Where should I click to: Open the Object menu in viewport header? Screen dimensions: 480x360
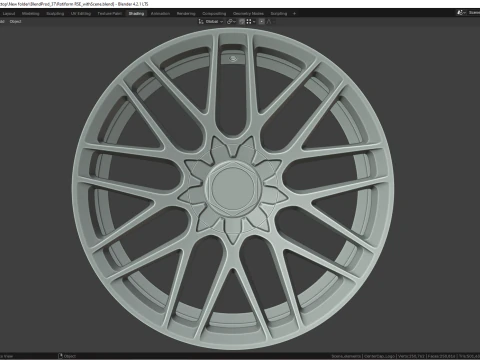pos(15,22)
